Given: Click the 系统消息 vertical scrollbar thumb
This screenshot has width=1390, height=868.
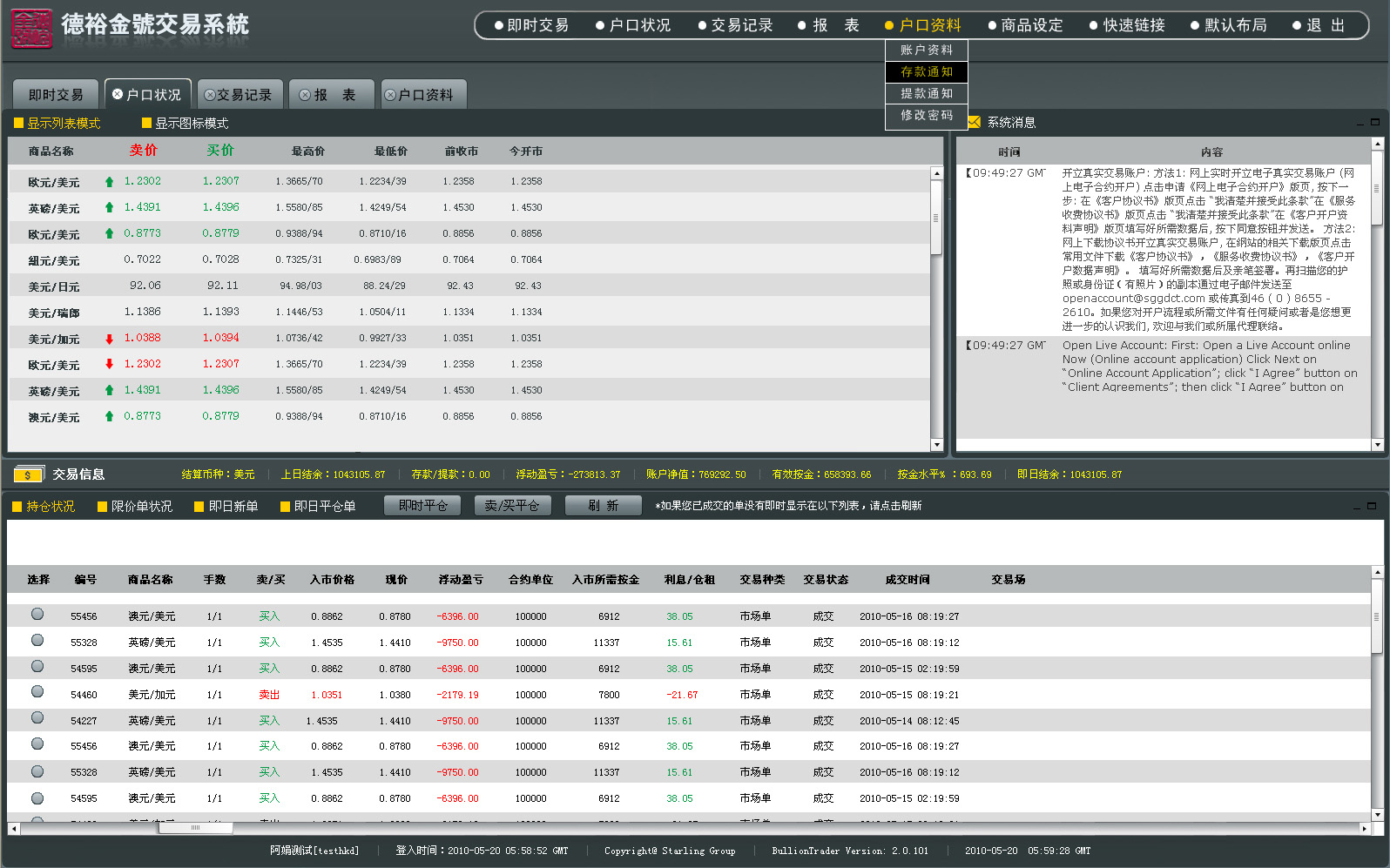Looking at the screenshot, I should 1377,189.
